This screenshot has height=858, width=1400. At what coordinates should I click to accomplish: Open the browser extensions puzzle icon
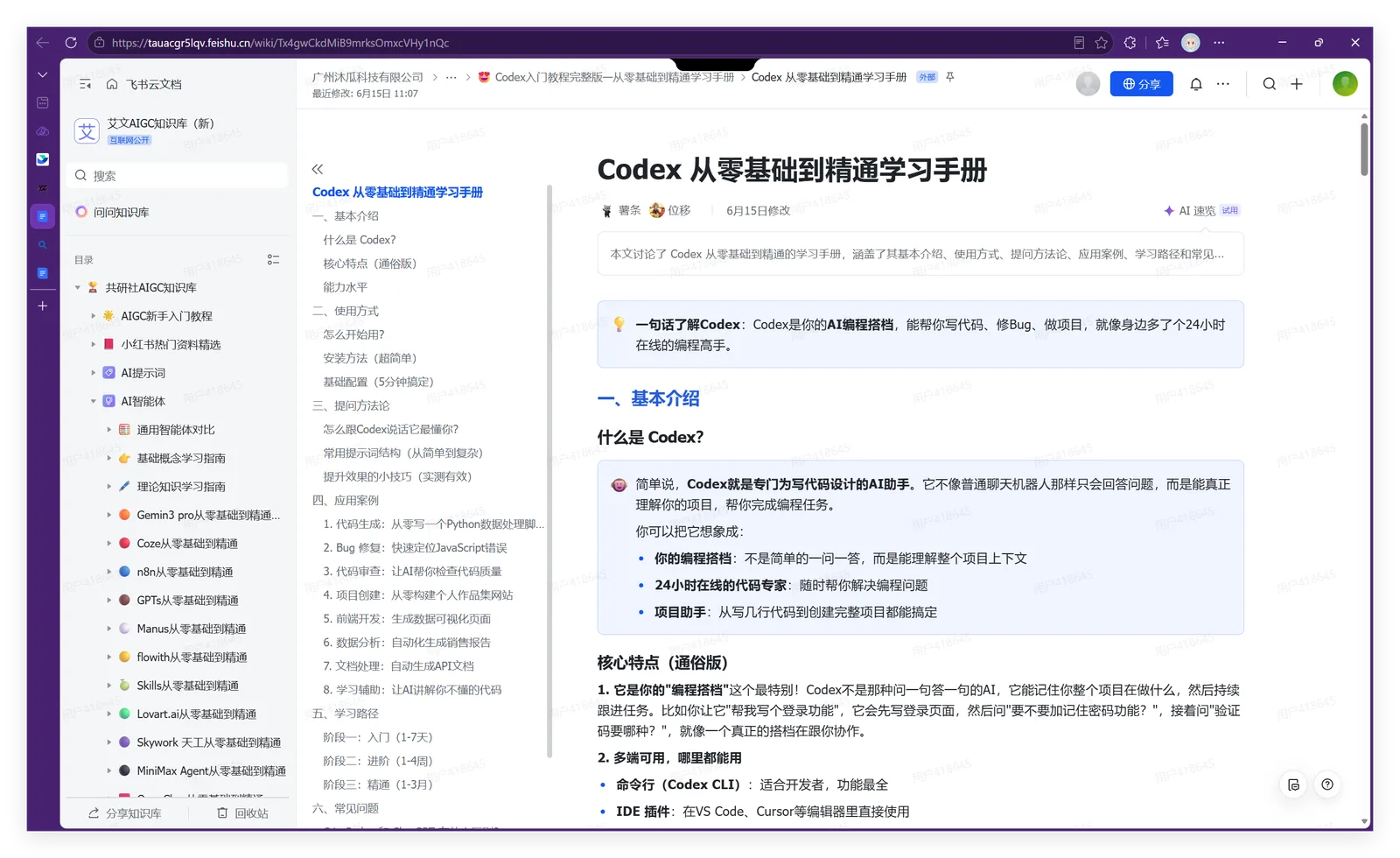1130,42
